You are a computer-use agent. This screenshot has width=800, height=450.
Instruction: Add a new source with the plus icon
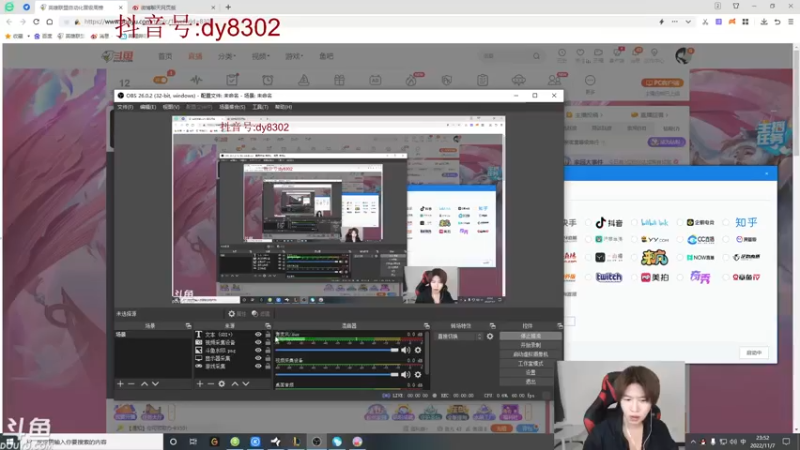click(199, 384)
